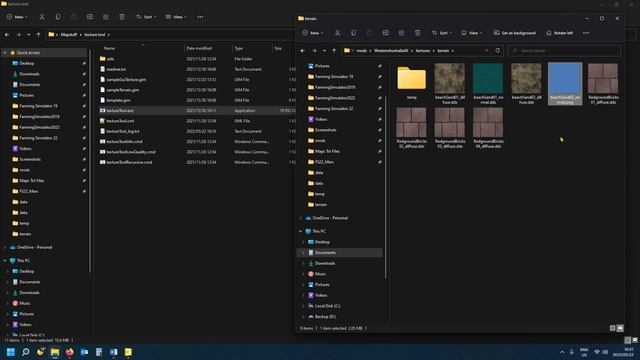Open File Explorer from taskbar
640x360 pixels.
tap(55, 352)
